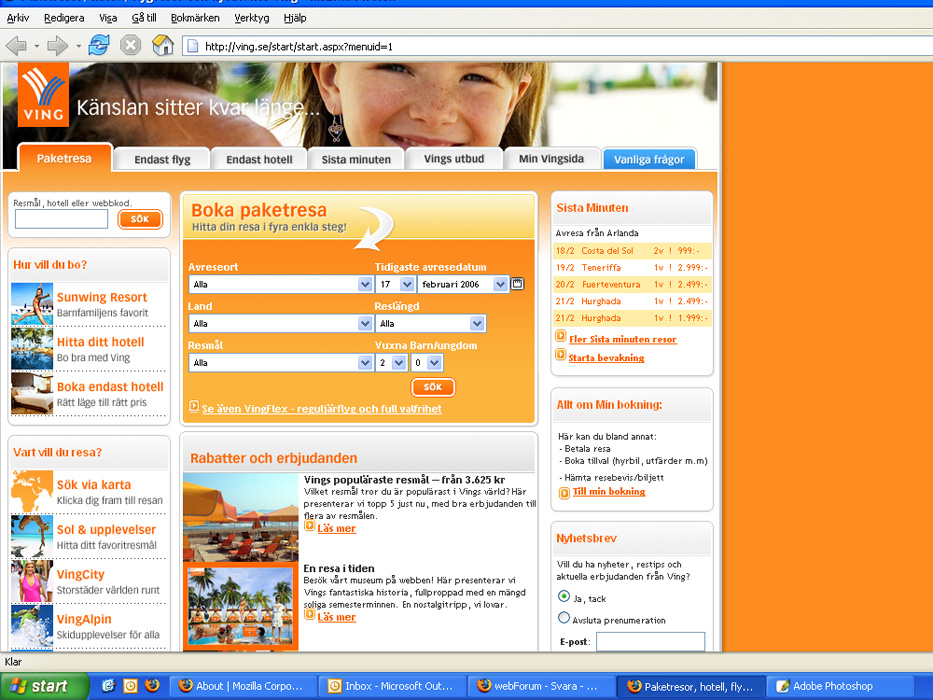
Task: Open the Back button history dropdown arrow
Action: pos(36,46)
